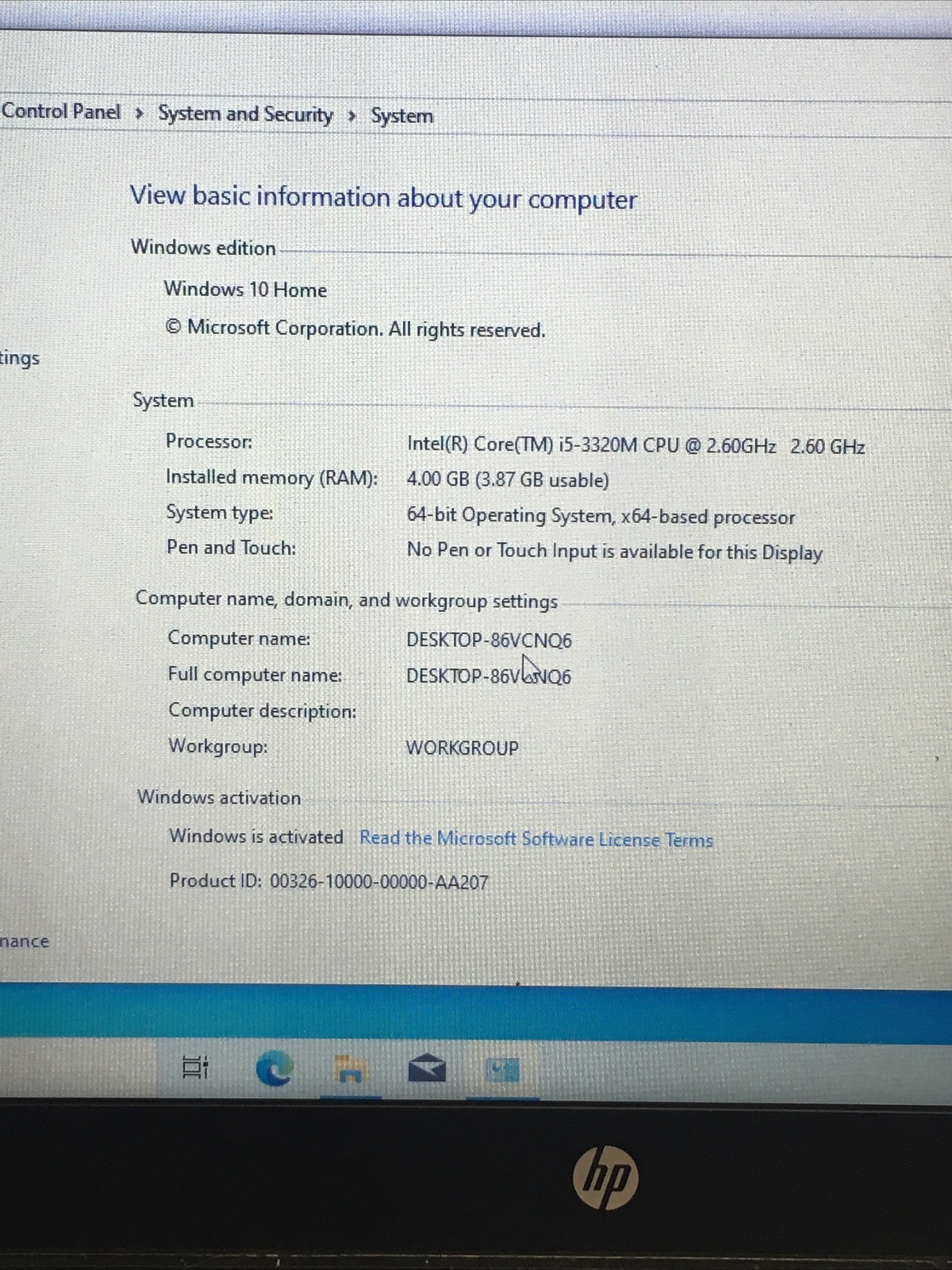This screenshot has height=1270, width=952.
Task: Go to Control Panel in the breadcrumb
Action: pyautogui.click(x=61, y=111)
